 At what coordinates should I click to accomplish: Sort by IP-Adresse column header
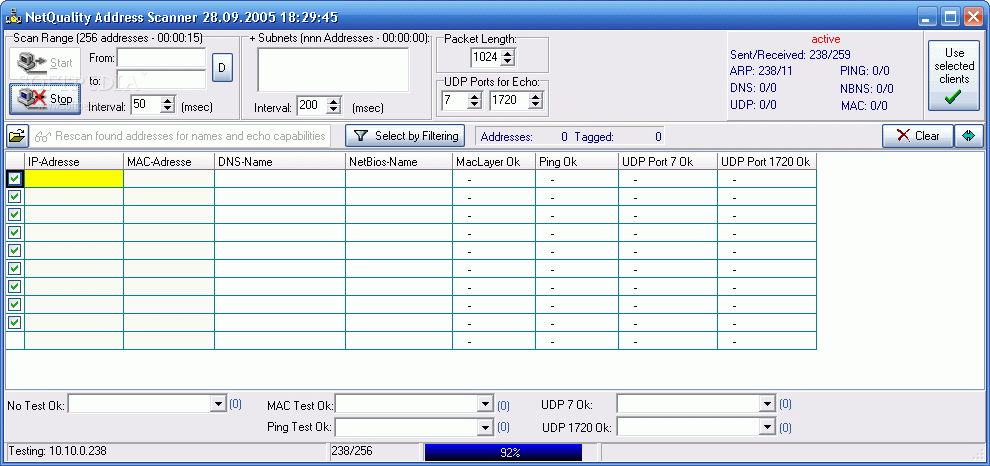(x=74, y=162)
